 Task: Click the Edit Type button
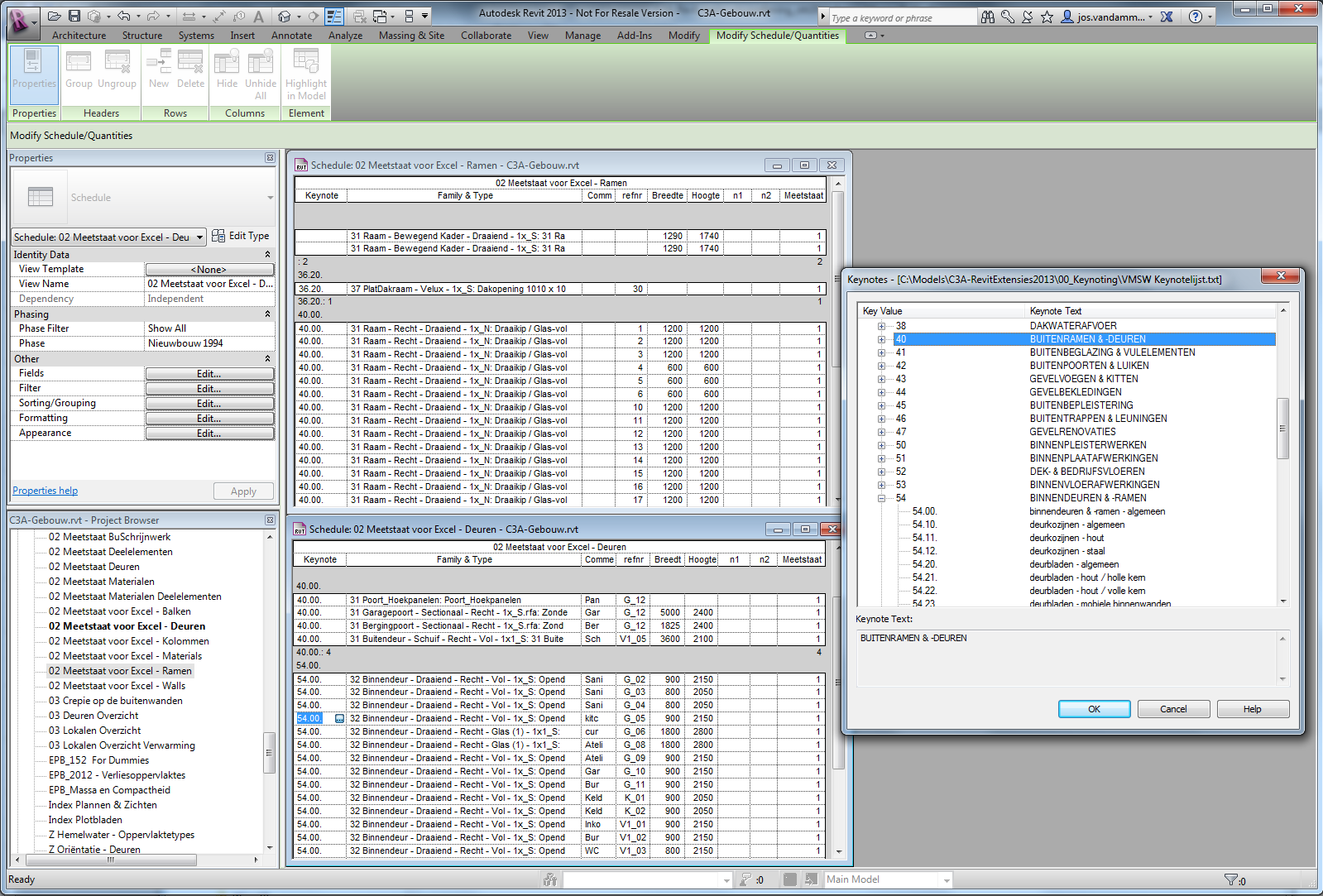pyautogui.click(x=241, y=236)
